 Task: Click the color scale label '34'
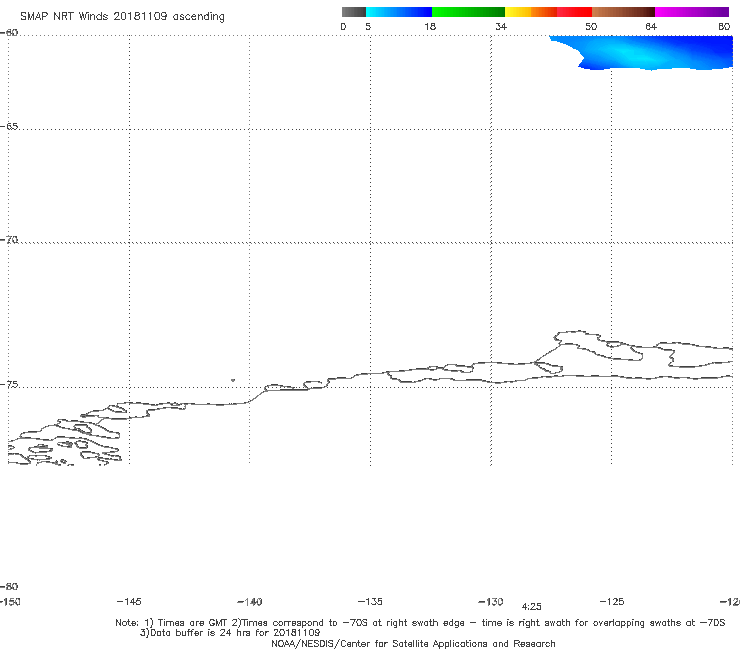[x=501, y=27]
